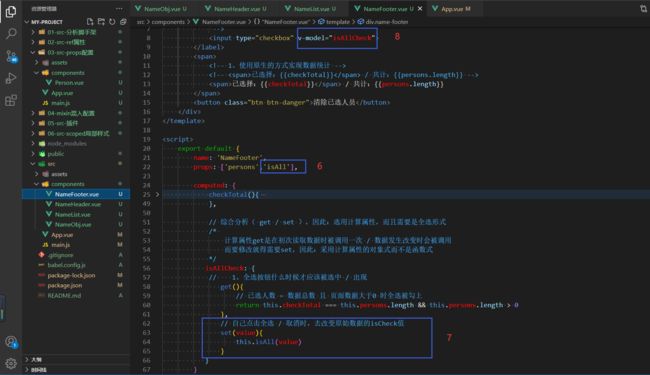Open NameList.vue in the explorer
650x375 pixels.
[77, 214]
